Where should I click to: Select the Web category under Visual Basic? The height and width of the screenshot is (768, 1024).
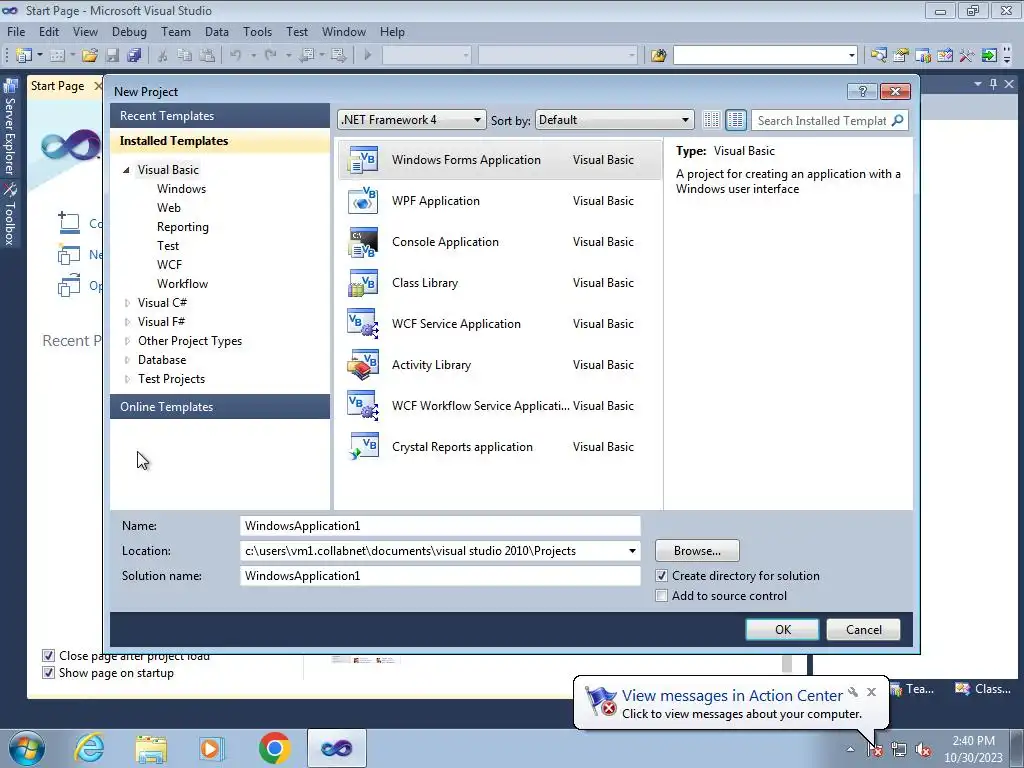point(168,208)
